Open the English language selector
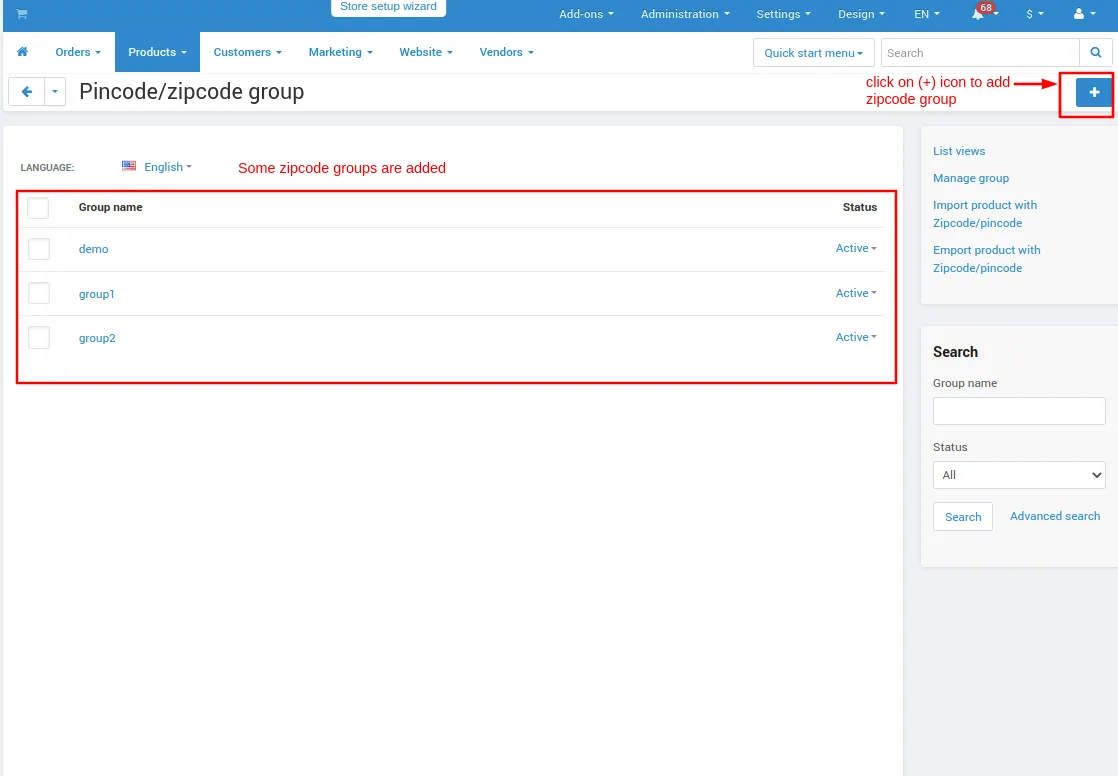This screenshot has width=1118, height=776. [168, 167]
